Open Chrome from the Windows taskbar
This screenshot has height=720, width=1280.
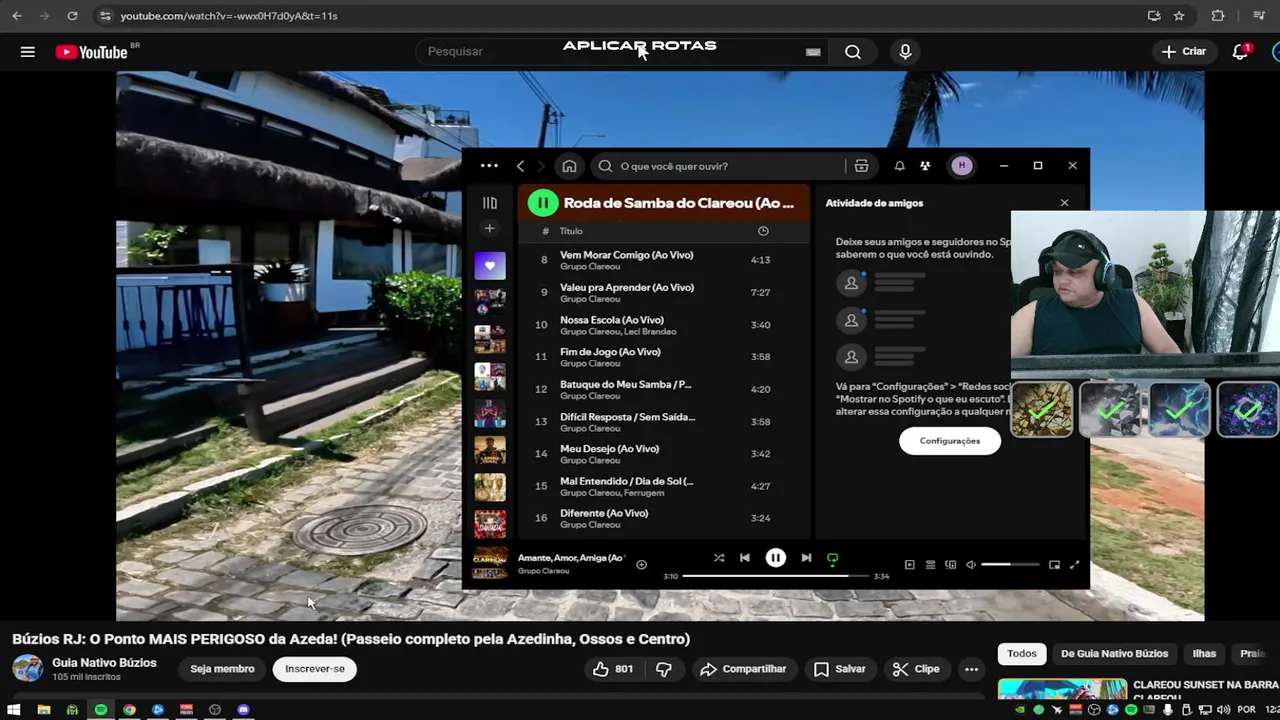tap(129, 710)
